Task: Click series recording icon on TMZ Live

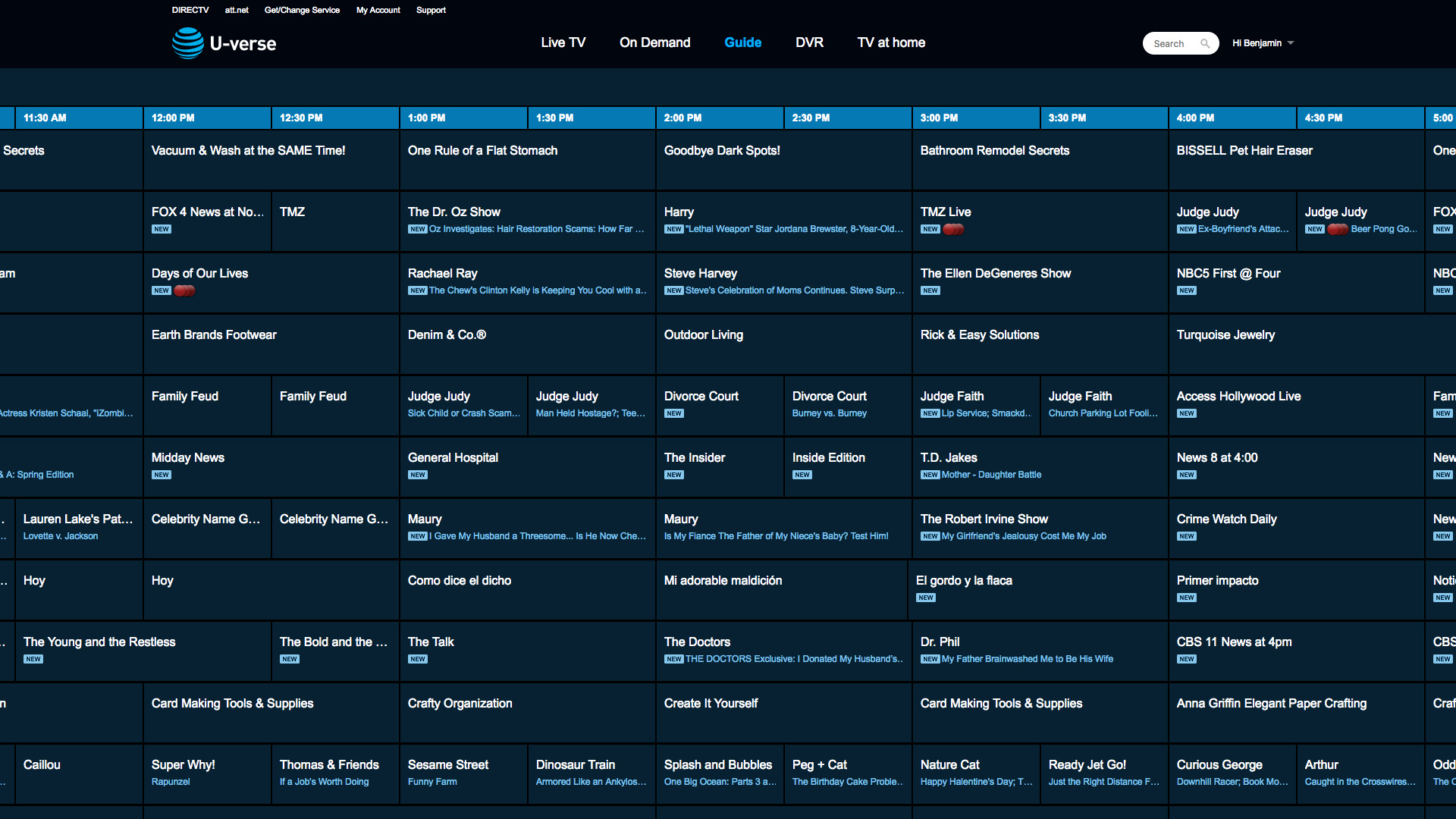Action: (953, 229)
